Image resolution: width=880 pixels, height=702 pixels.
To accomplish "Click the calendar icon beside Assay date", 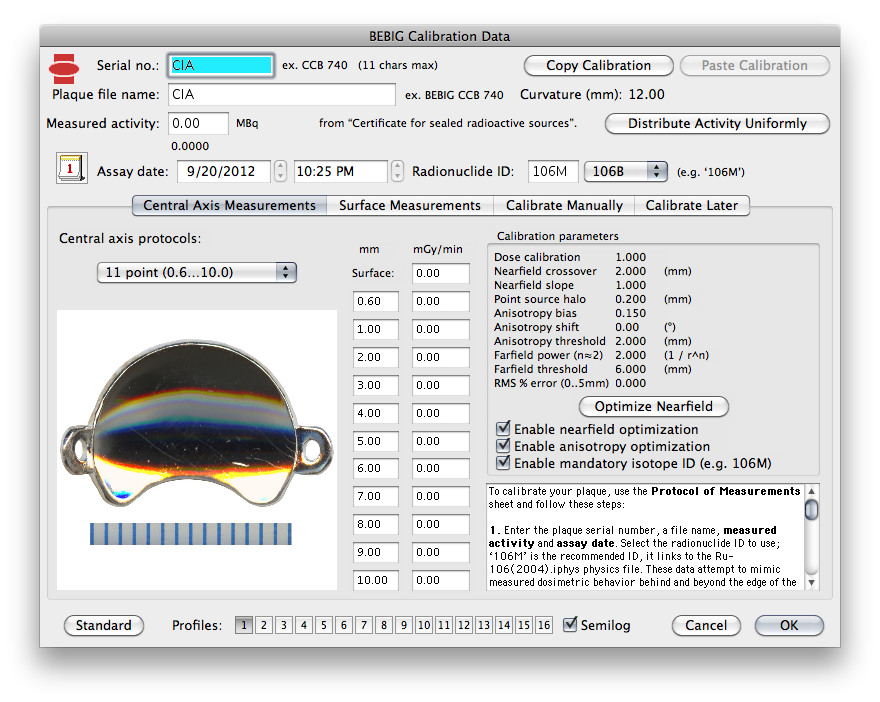I will [x=71, y=168].
